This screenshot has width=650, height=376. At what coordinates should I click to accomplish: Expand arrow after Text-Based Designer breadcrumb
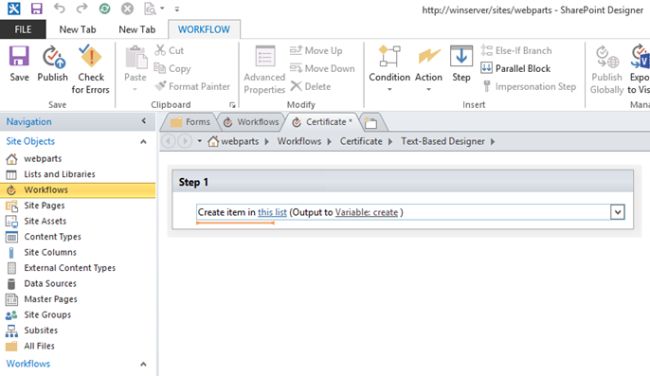tap(492, 142)
